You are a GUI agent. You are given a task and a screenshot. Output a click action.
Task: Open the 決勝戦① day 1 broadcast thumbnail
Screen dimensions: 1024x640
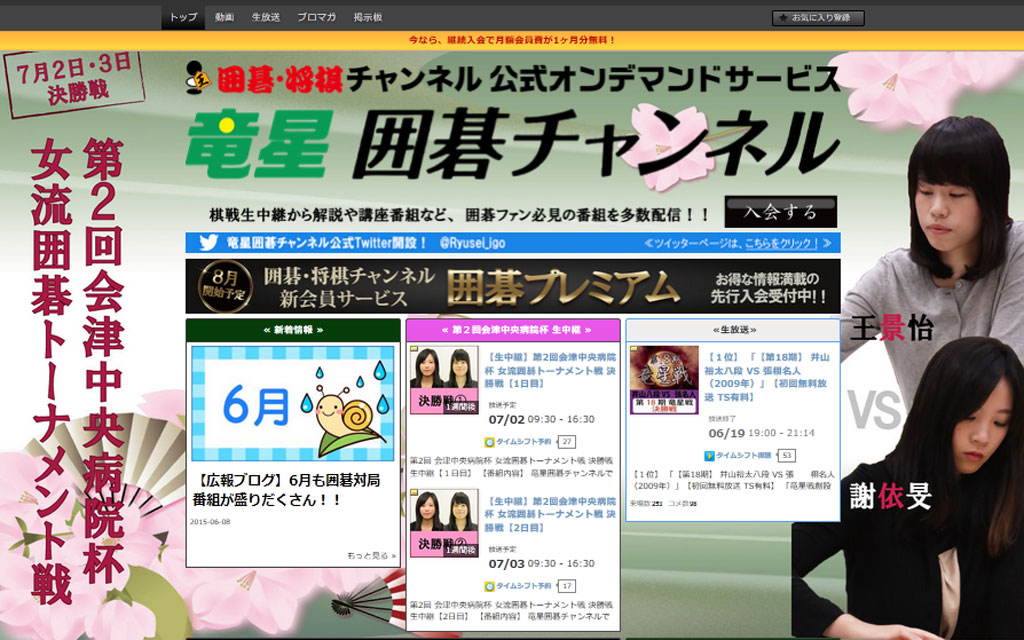[444, 381]
